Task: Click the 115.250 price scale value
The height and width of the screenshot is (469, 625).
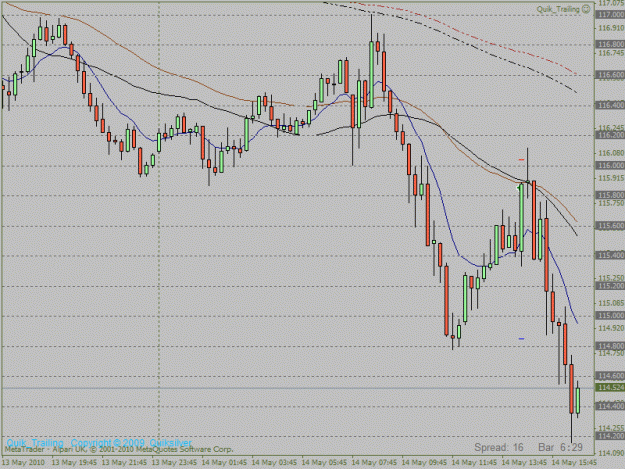Action: point(611,278)
